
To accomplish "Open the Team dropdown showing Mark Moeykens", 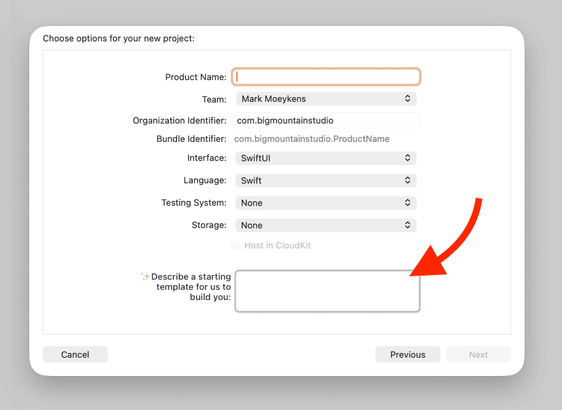I will click(x=326, y=99).
